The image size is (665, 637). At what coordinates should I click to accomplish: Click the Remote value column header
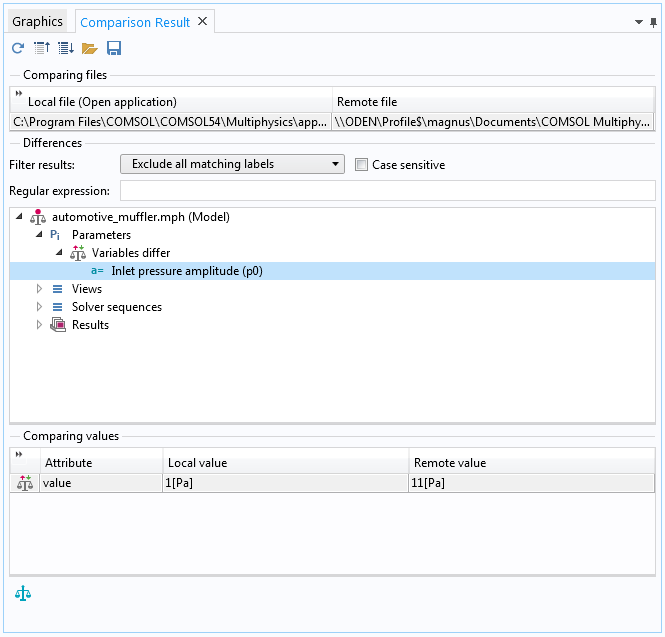click(532, 463)
